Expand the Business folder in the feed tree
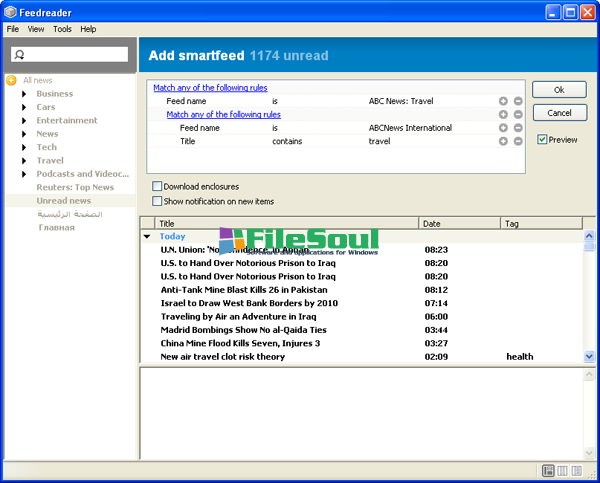This screenshot has height=483, width=600. click(24, 94)
